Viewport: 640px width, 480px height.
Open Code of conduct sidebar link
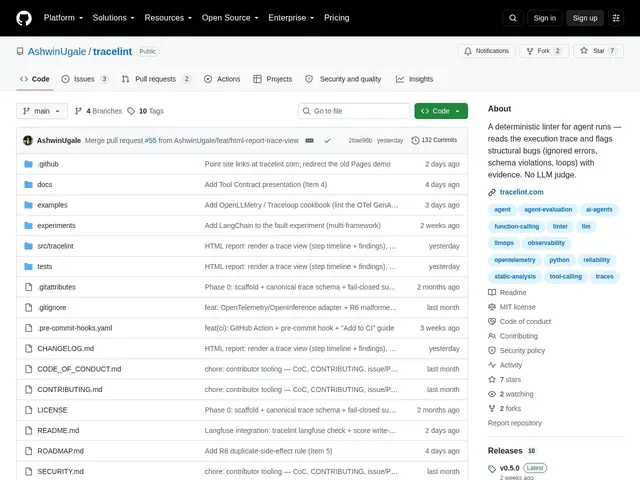point(519,322)
